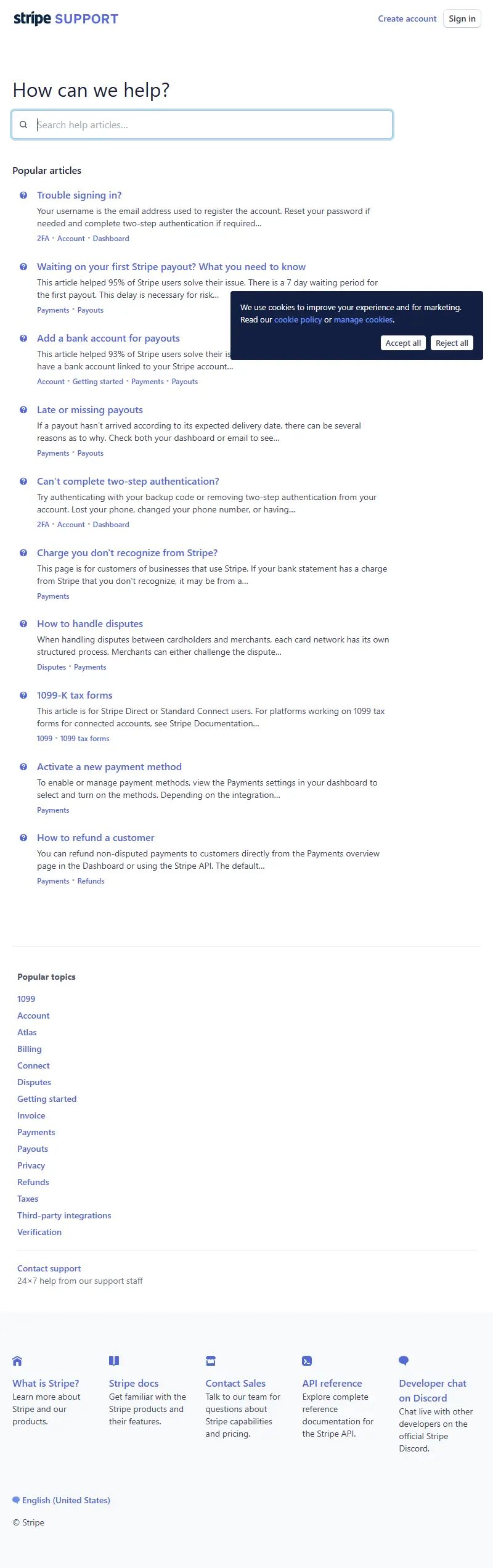Select the Payouts popular topic
493x1568 pixels.
pyautogui.click(x=33, y=1149)
